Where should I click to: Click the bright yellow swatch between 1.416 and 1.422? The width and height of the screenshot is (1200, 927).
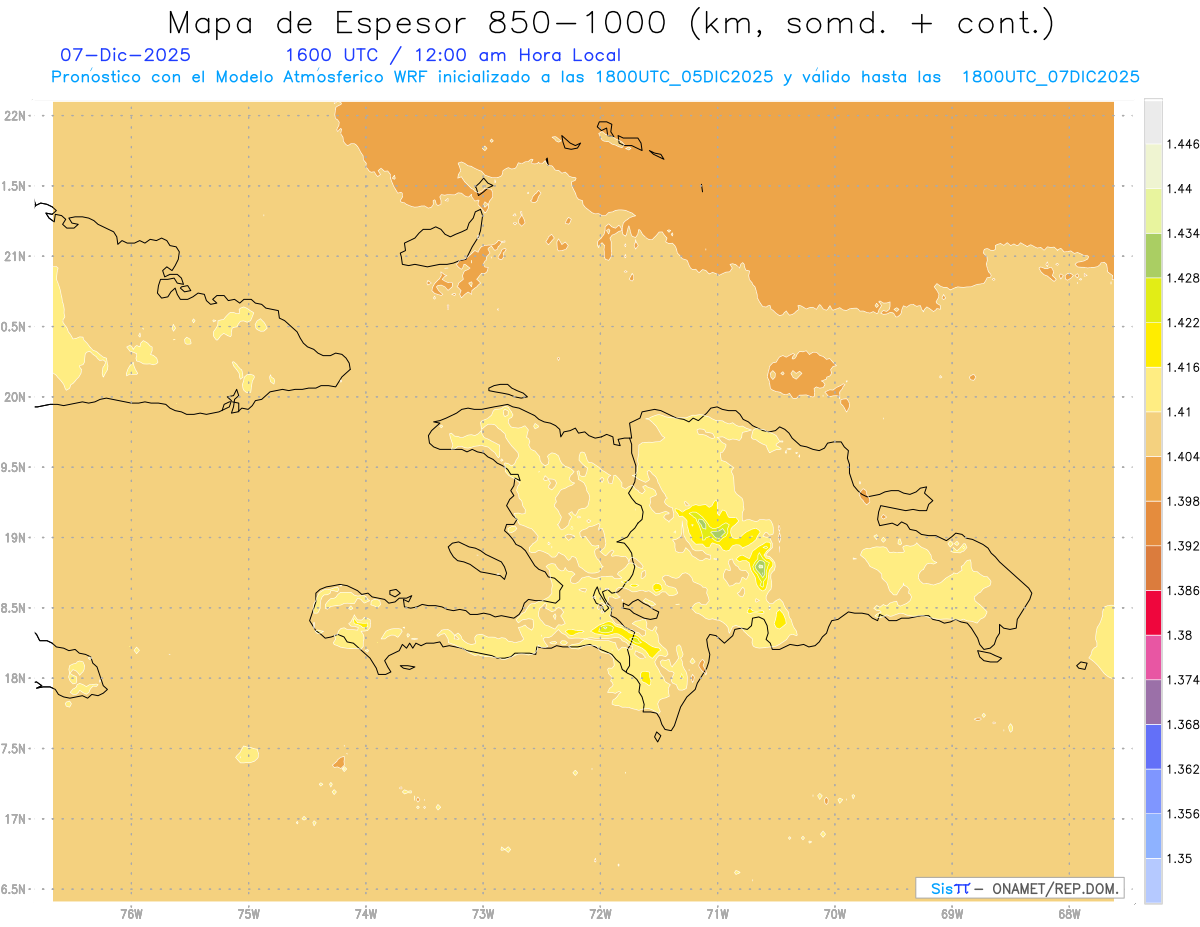click(1153, 344)
